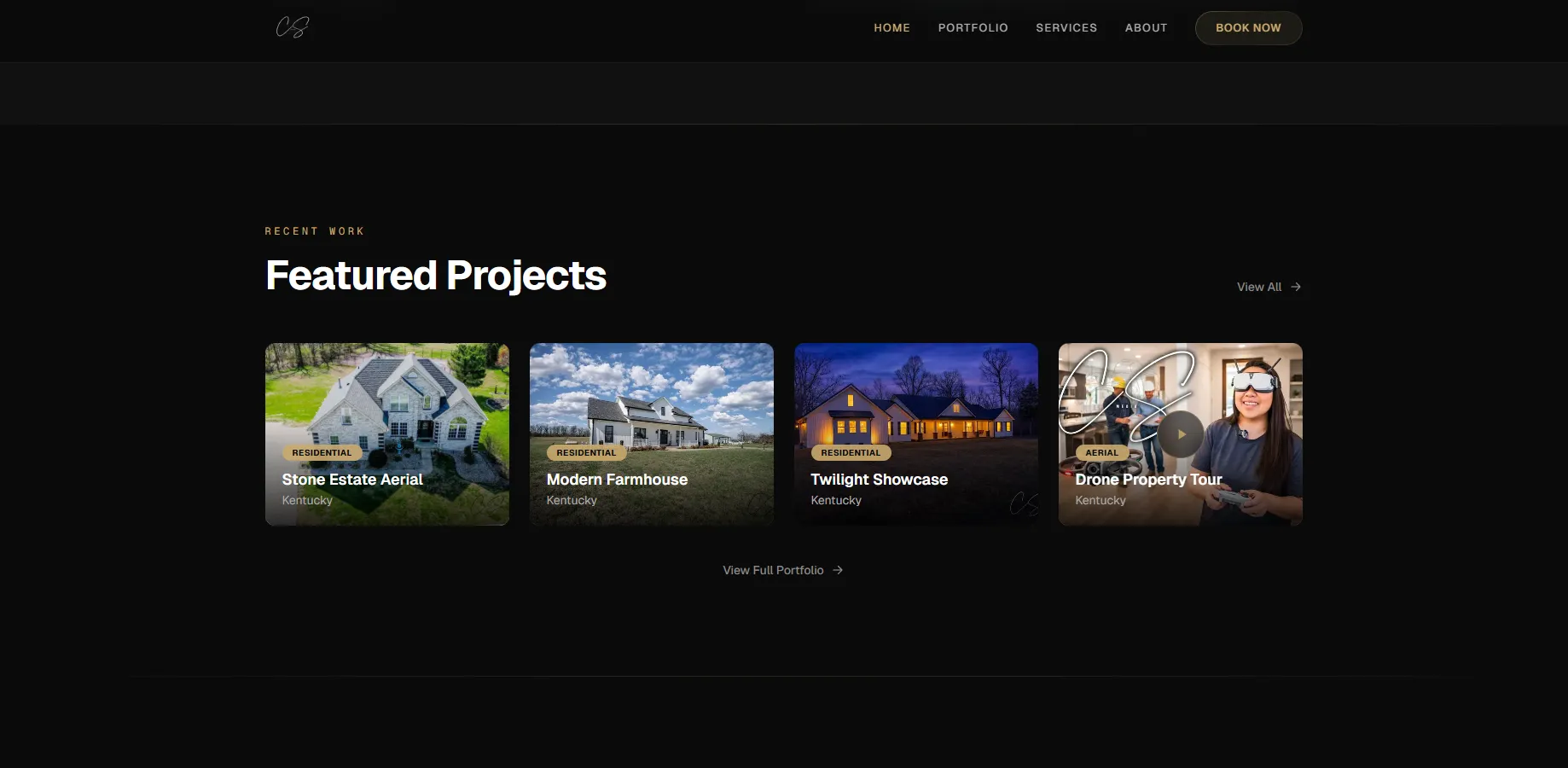Select the RESIDENTIAL badge on Modern Farmhouse
1568x768 pixels.
586,452
